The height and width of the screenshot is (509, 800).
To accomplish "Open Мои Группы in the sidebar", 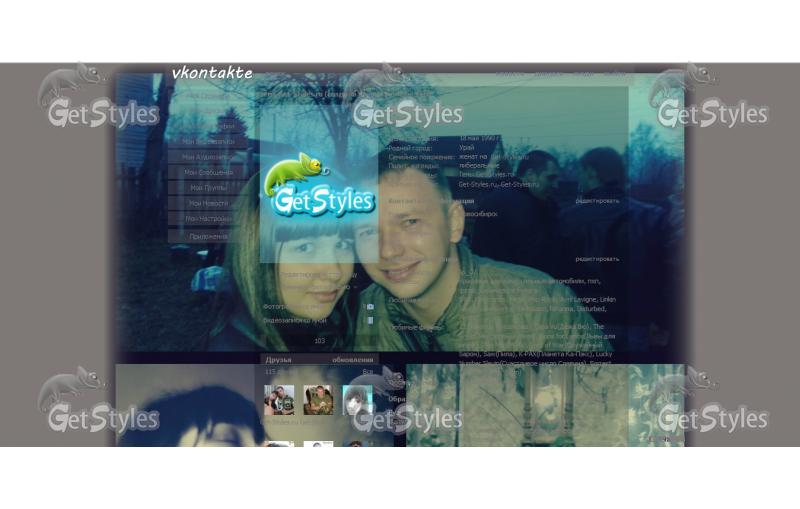I will point(208,187).
